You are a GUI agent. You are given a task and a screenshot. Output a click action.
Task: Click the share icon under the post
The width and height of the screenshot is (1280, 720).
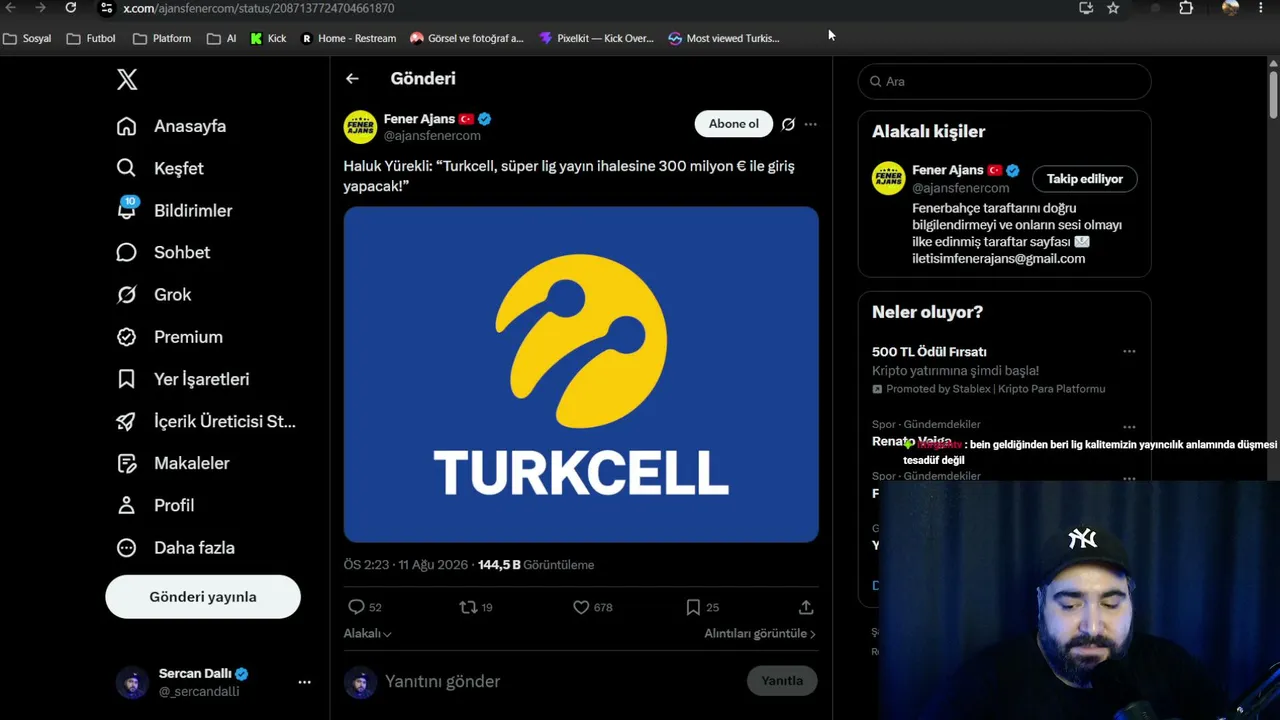point(806,607)
